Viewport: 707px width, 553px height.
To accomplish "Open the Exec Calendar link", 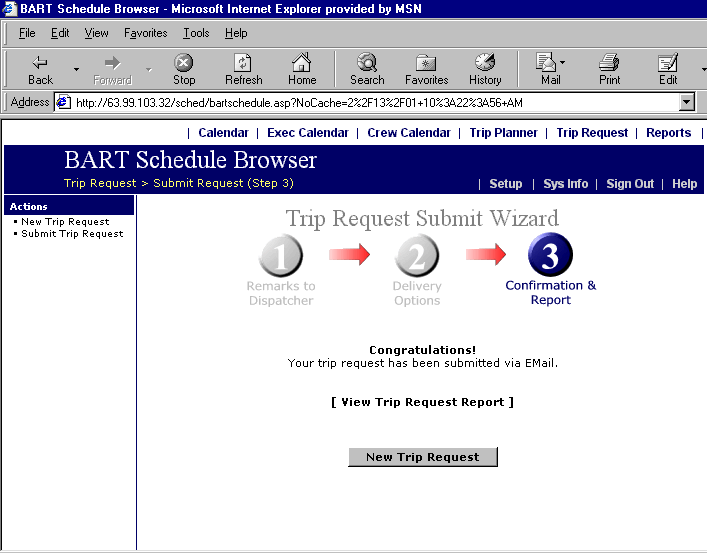I will click(308, 133).
